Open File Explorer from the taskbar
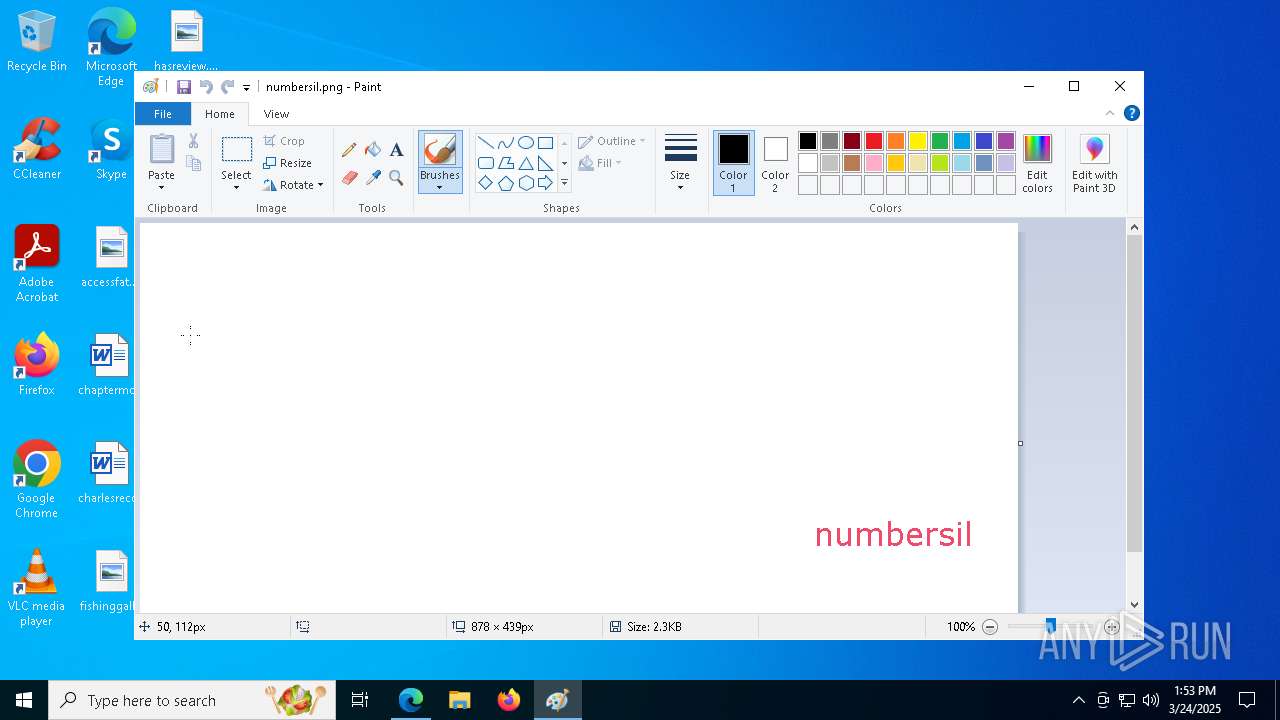Image resolution: width=1280 pixels, height=720 pixels. (x=459, y=700)
